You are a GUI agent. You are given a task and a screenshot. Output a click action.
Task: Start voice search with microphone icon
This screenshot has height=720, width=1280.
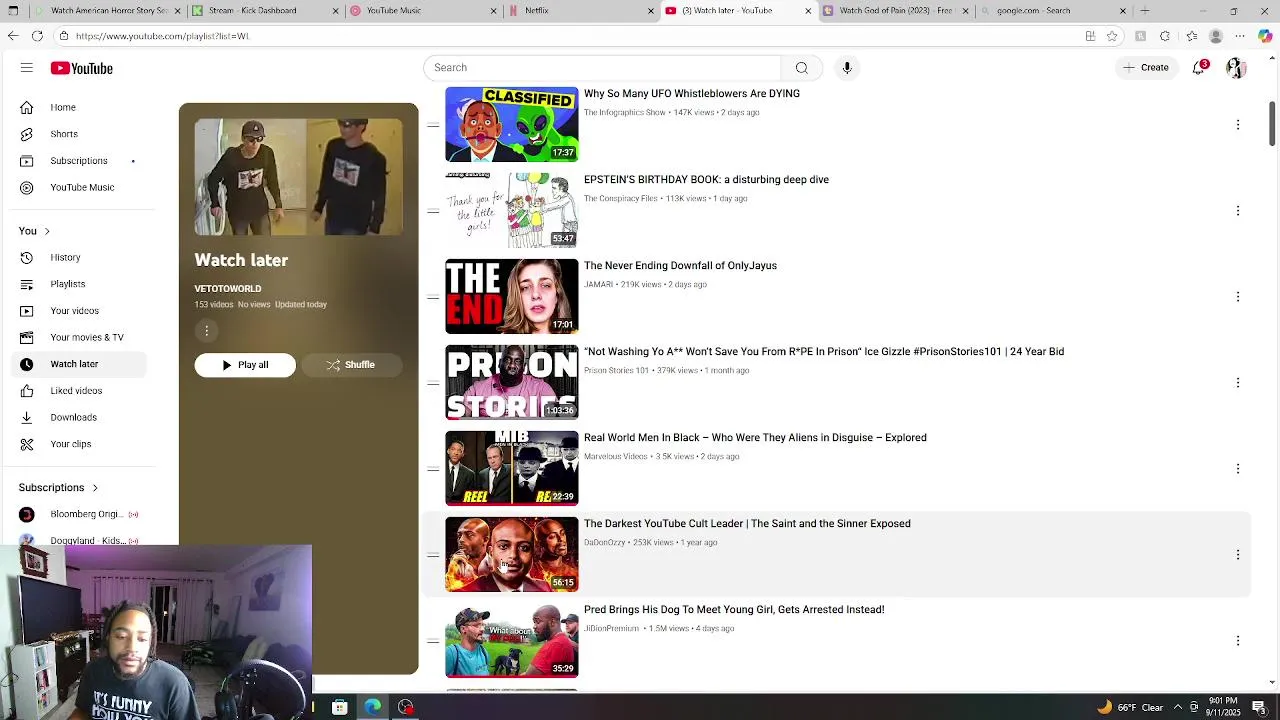pyautogui.click(x=847, y=67)
